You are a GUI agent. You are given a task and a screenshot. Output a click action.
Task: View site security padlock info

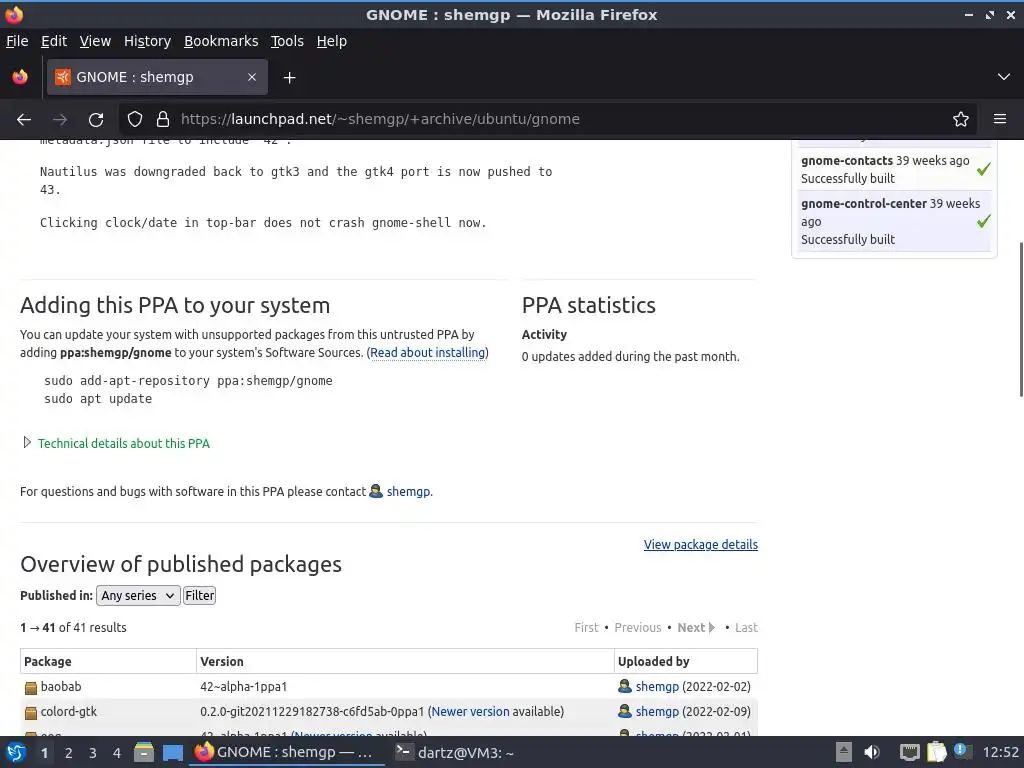click(x=163, y=119)
